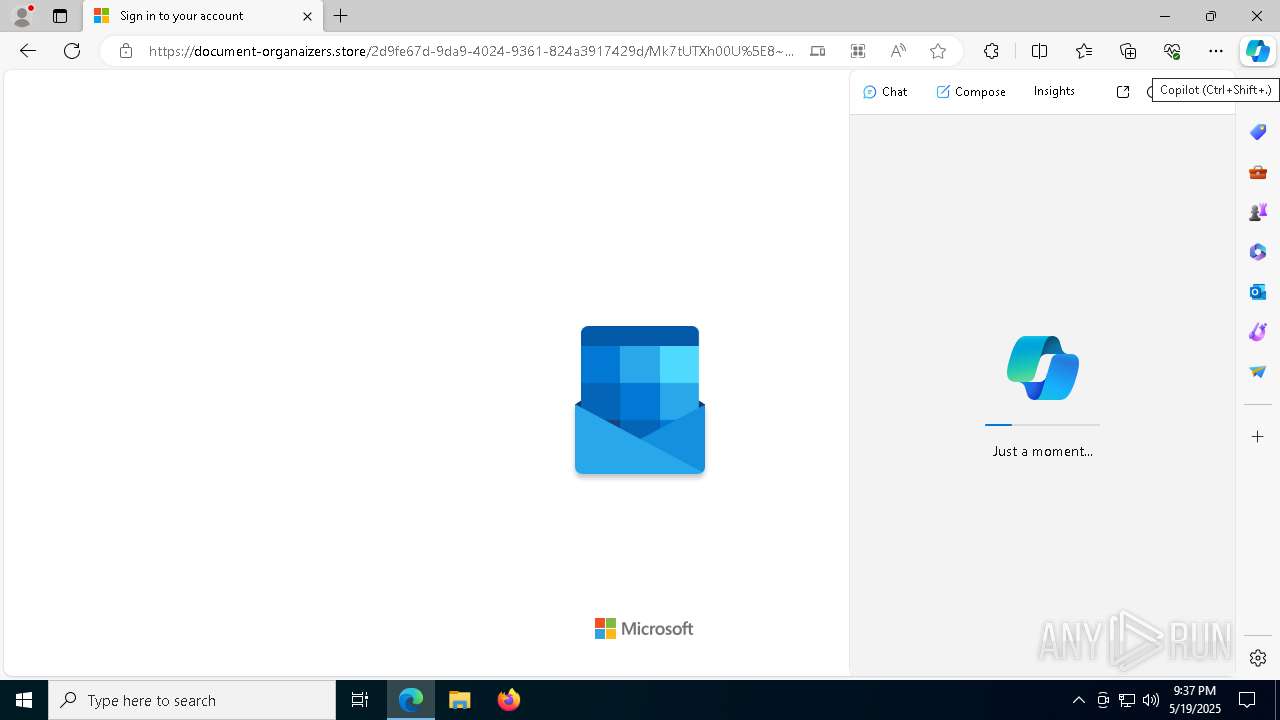
Task: Open Firefox from taskbar
Action: coord(508,700)
